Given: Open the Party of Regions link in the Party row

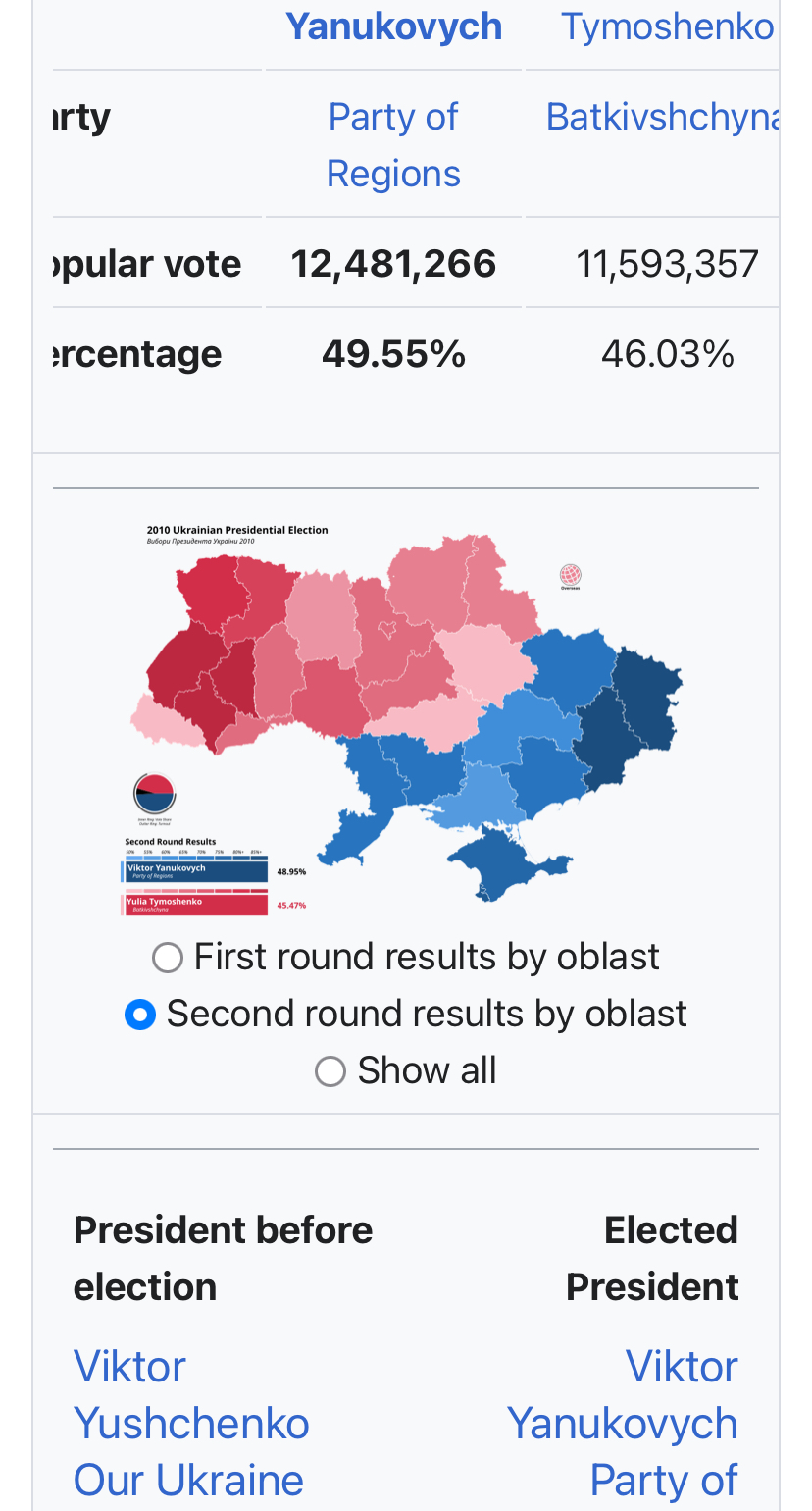Looking at the screenshot, I should pyautogui.click(x=393, y=145).
